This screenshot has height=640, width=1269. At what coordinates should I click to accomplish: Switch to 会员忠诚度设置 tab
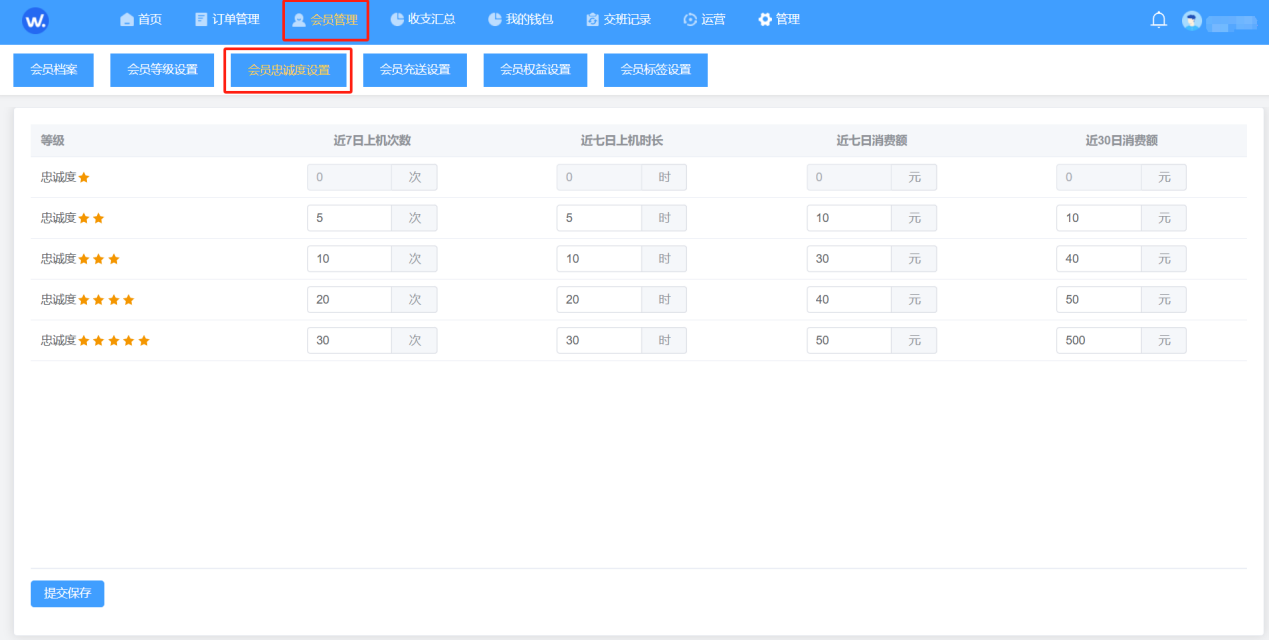click(288, 70)
